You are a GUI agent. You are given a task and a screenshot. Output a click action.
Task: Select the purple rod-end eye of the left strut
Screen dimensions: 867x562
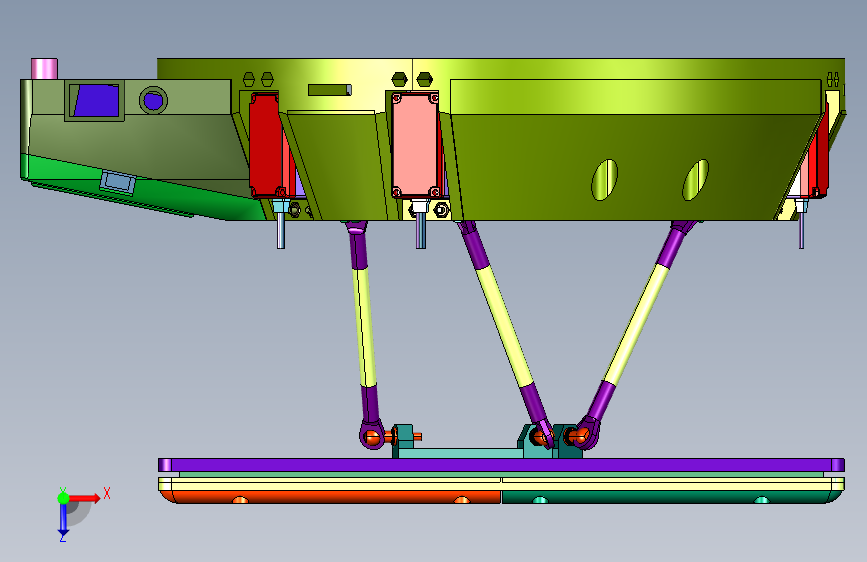coord(372,435)
